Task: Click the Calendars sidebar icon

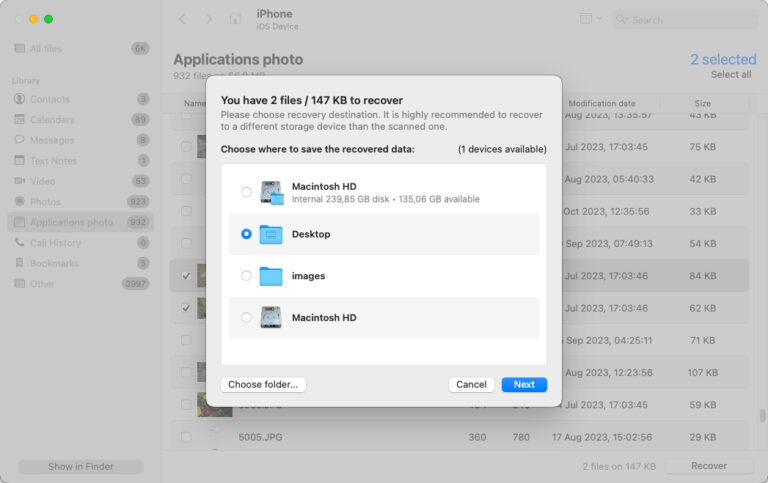Action: coord(20,120)
